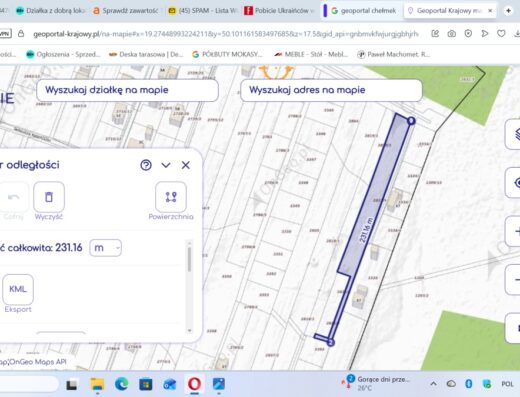Screen dimensions: 520x397
Task: Open a new browser tab
Action: 508,11
